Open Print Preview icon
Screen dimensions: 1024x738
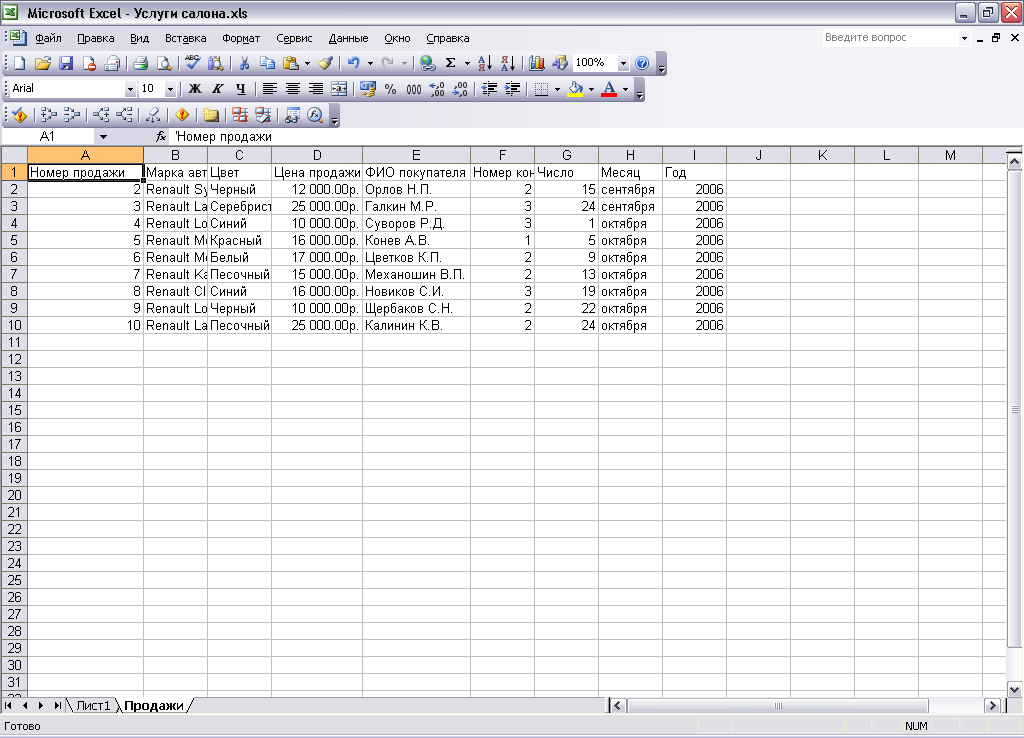[164, 63]
